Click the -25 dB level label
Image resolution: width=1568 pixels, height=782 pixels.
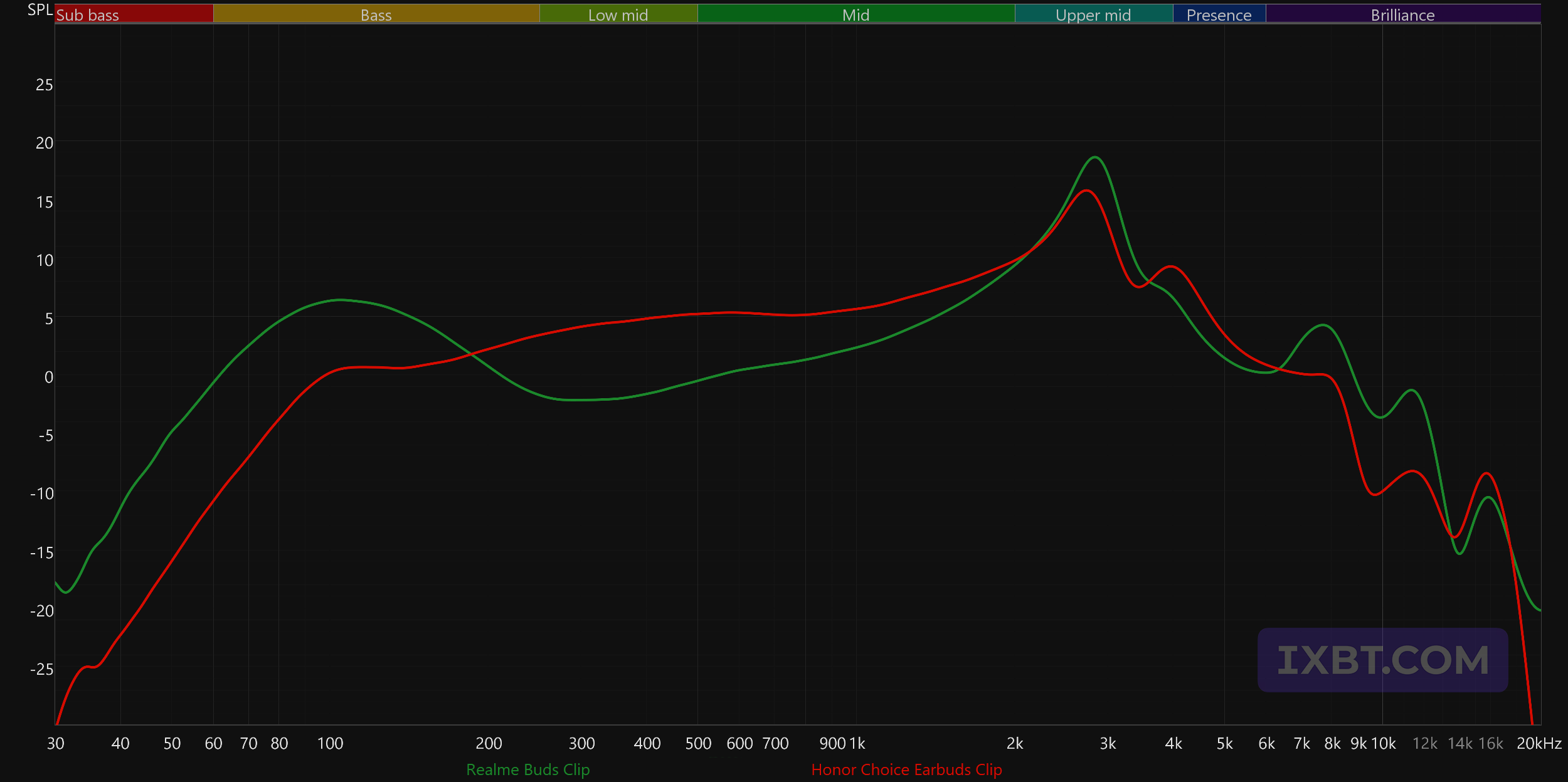click(41, 670)
